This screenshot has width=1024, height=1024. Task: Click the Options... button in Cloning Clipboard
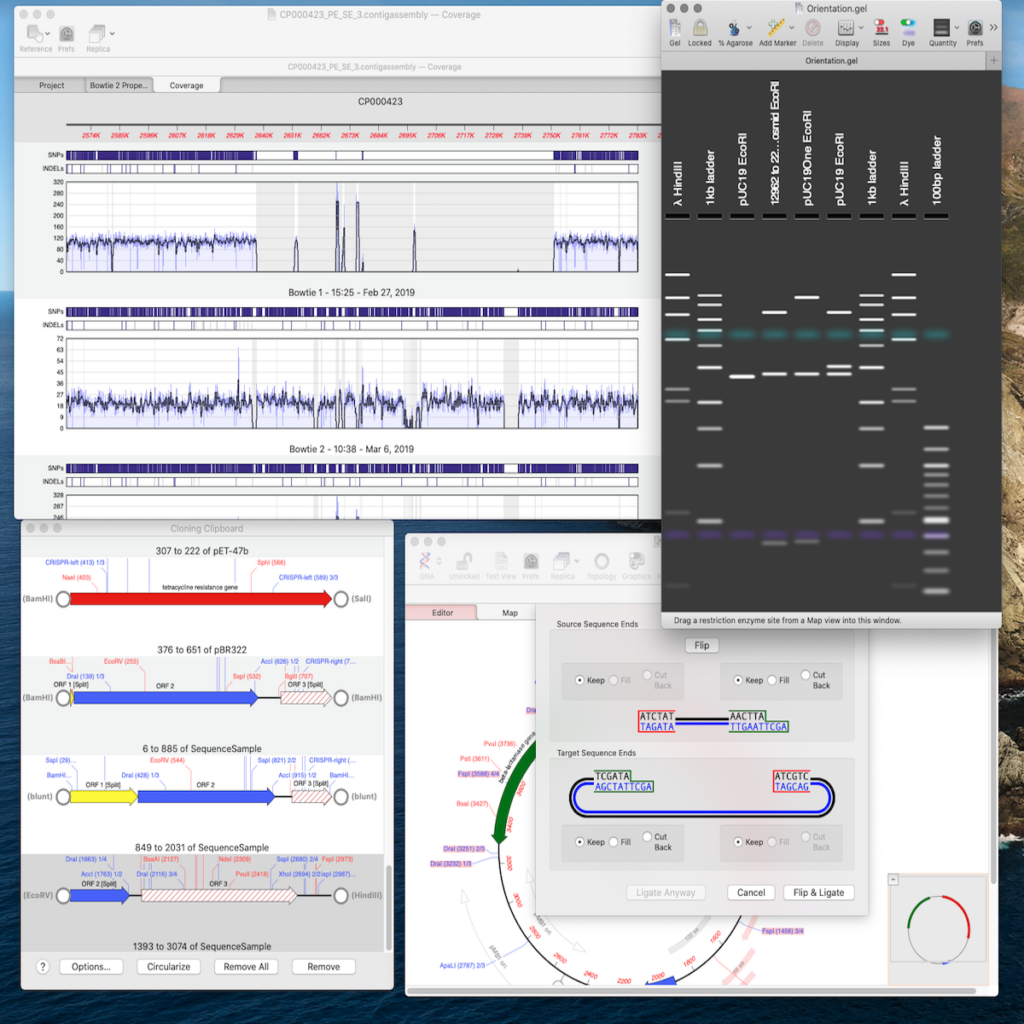[91, 967]
